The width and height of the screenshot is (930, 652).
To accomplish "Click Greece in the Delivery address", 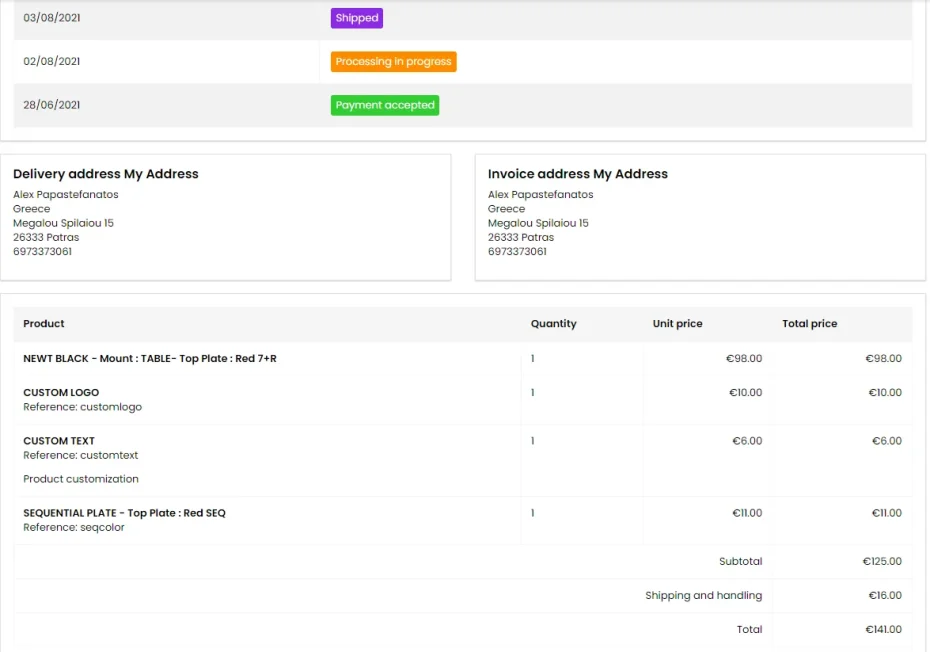I will tap(31, 209).
